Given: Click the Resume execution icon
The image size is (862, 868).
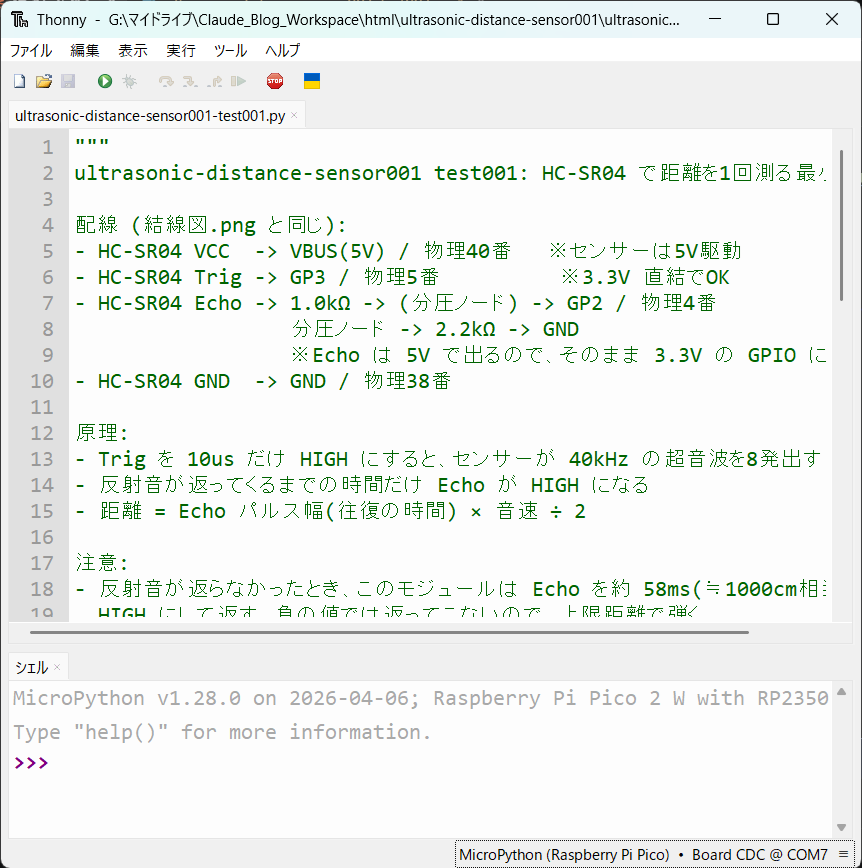Looking at the screenshot, I should (x=239, y=81).
